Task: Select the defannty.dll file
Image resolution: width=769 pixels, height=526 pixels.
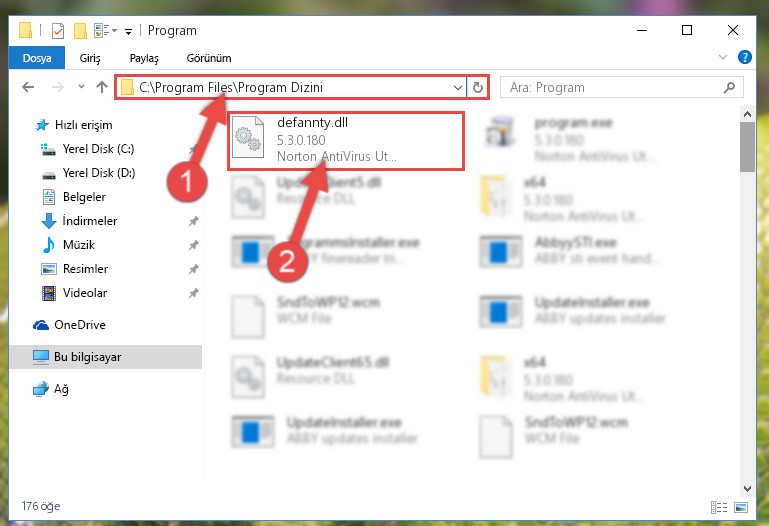Action: coord(346,141)
